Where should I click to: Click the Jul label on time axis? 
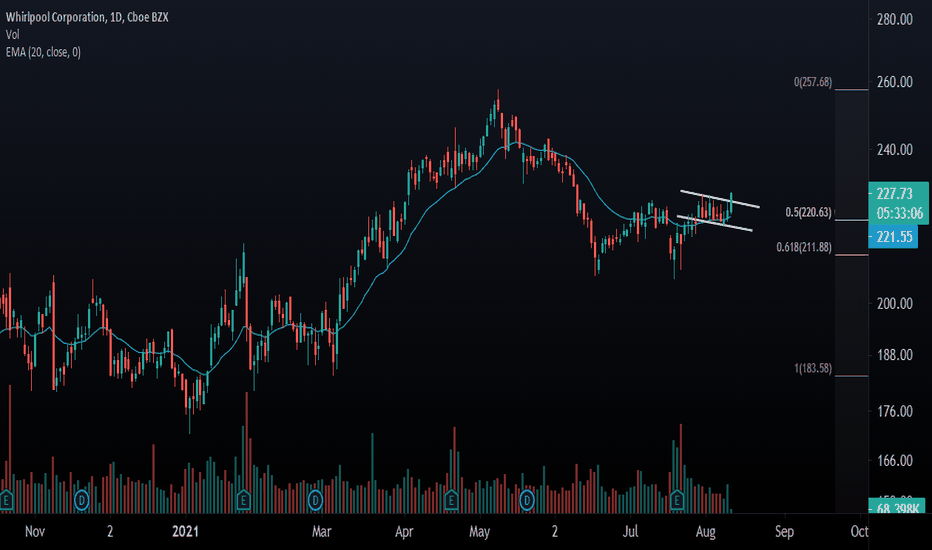point(630,532)
